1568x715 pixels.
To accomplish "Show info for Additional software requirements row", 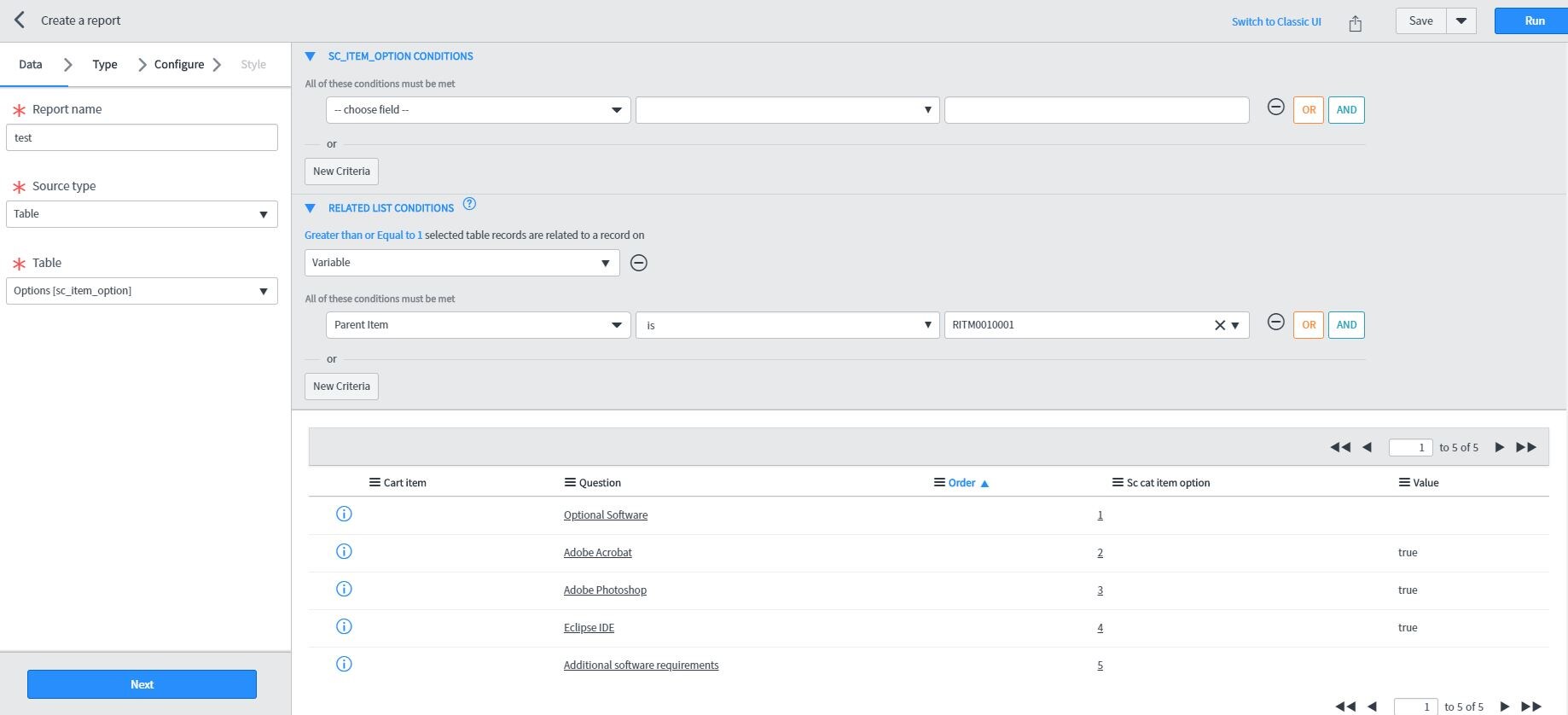I will [x=344, y=664].
